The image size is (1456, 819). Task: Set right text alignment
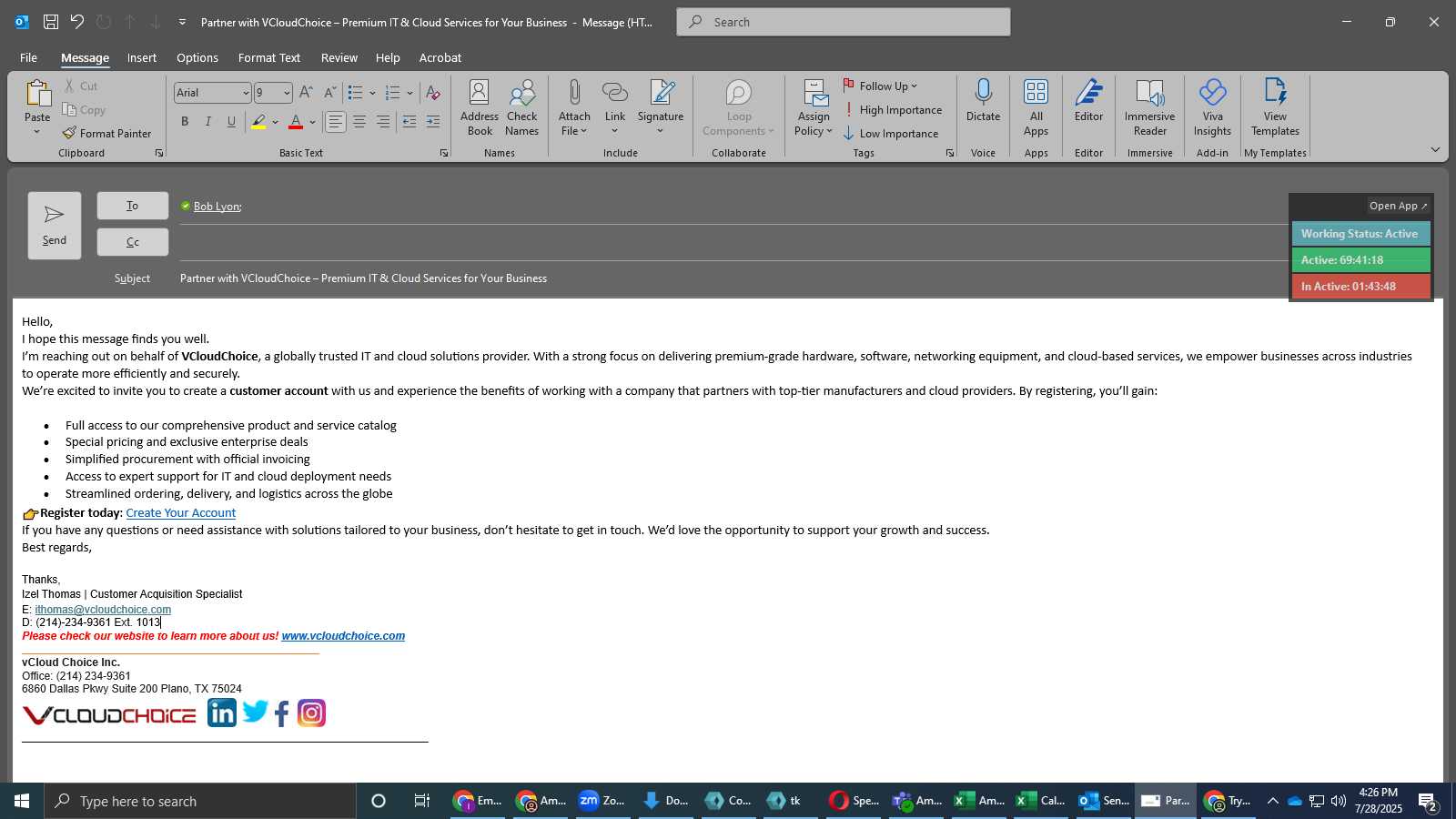click(x=383, y=121)
